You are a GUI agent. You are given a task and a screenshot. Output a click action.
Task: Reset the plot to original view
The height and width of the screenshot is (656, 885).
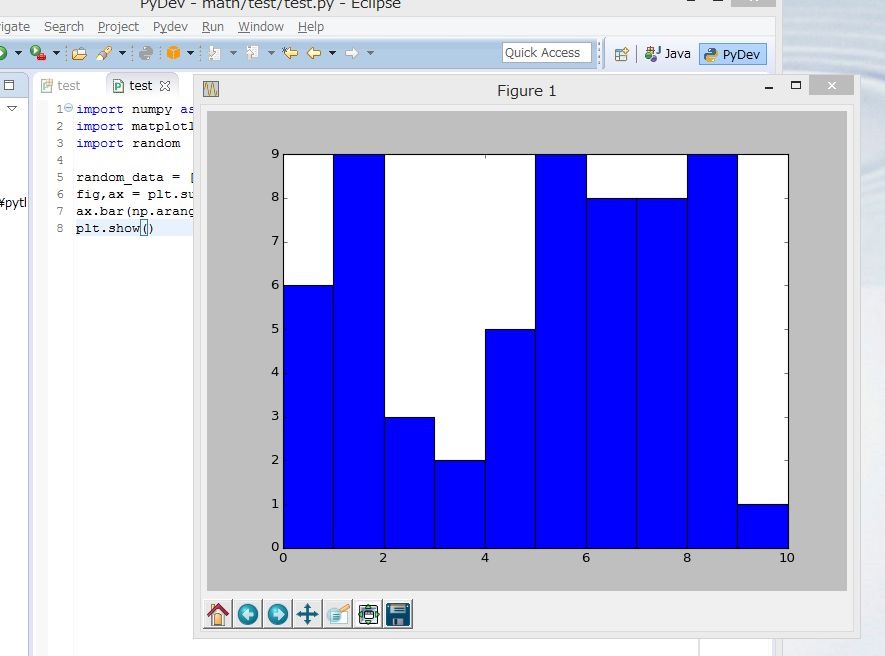click(218, 614)
